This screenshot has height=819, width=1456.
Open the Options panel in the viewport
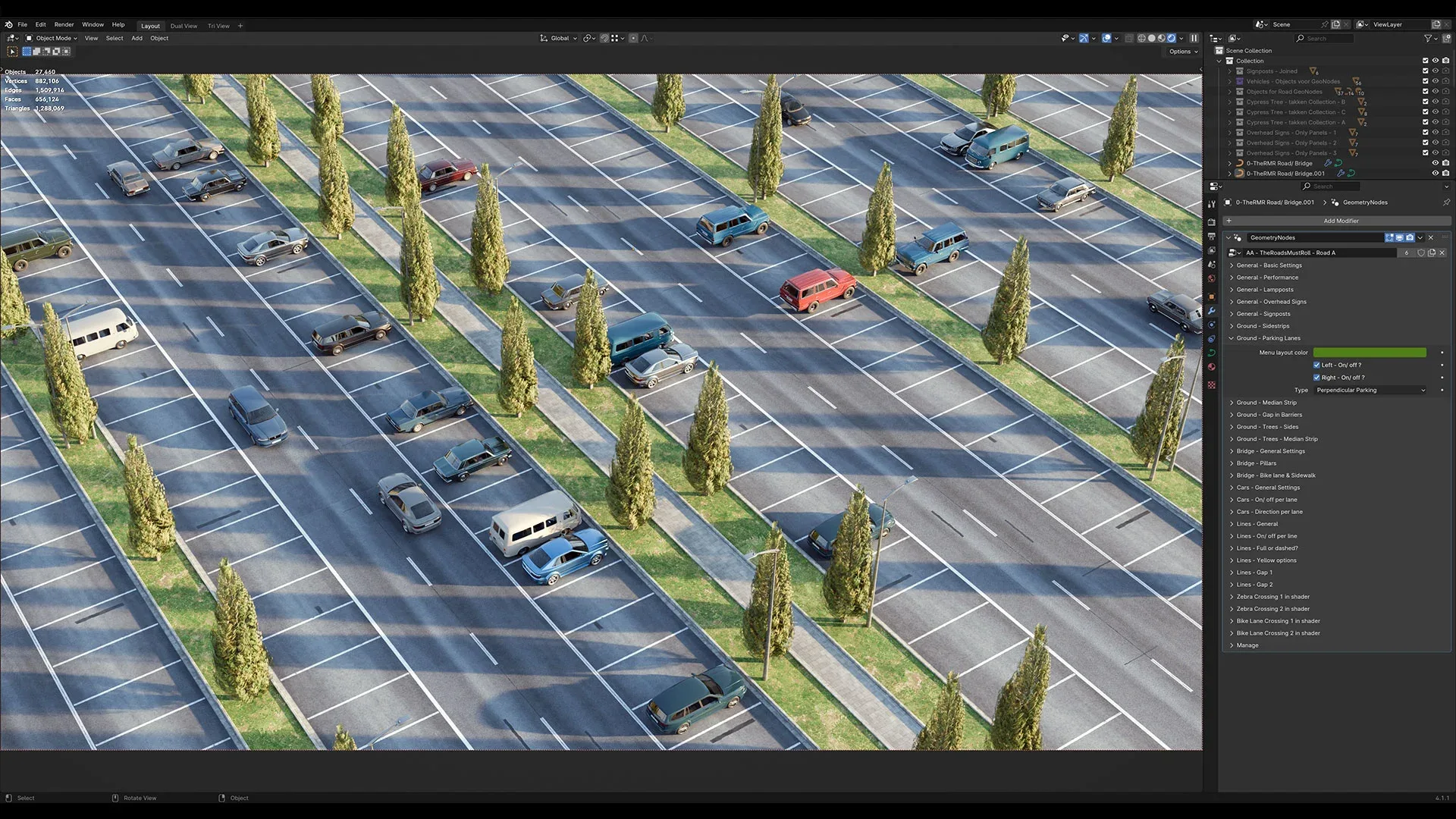coord(1181,52)
